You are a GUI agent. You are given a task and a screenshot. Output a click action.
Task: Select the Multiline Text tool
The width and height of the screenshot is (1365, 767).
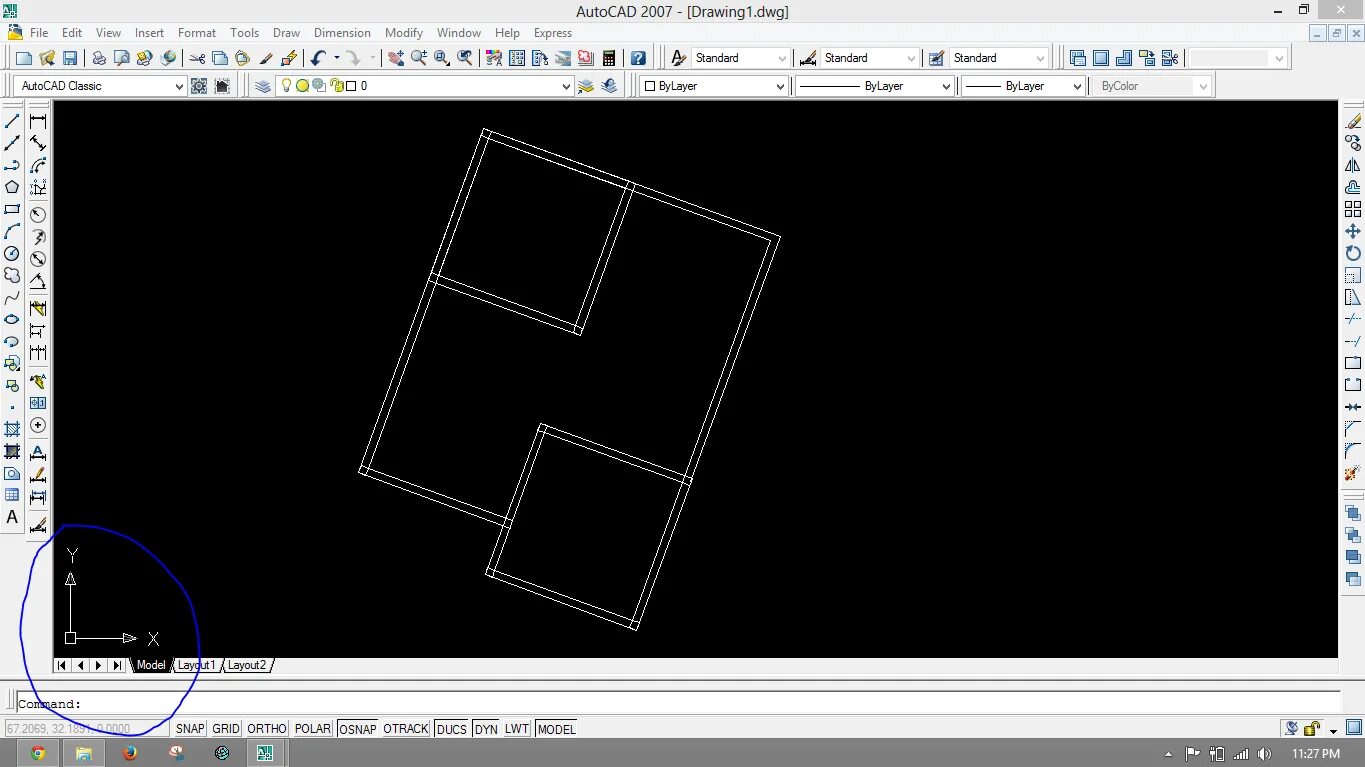(12, 517)
